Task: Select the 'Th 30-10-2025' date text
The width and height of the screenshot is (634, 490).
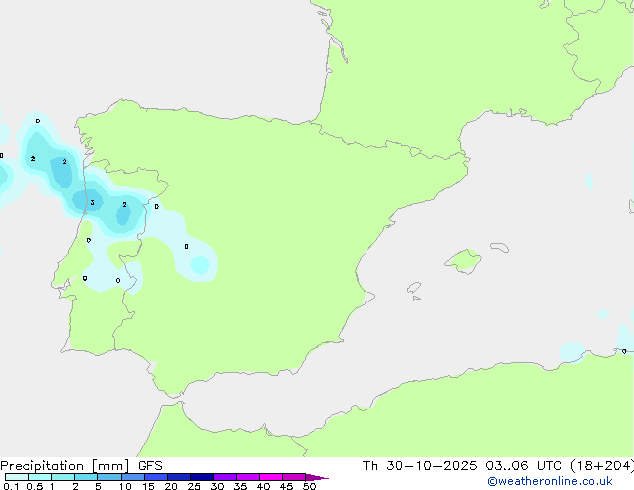Action: point(420,466)
